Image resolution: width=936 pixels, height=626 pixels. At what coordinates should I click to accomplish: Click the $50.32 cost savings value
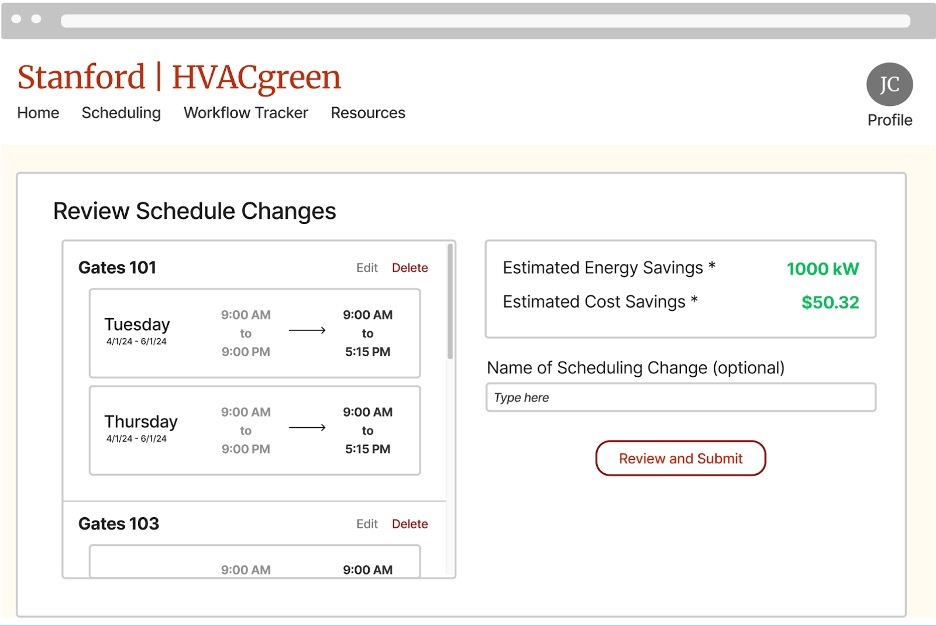830,303
